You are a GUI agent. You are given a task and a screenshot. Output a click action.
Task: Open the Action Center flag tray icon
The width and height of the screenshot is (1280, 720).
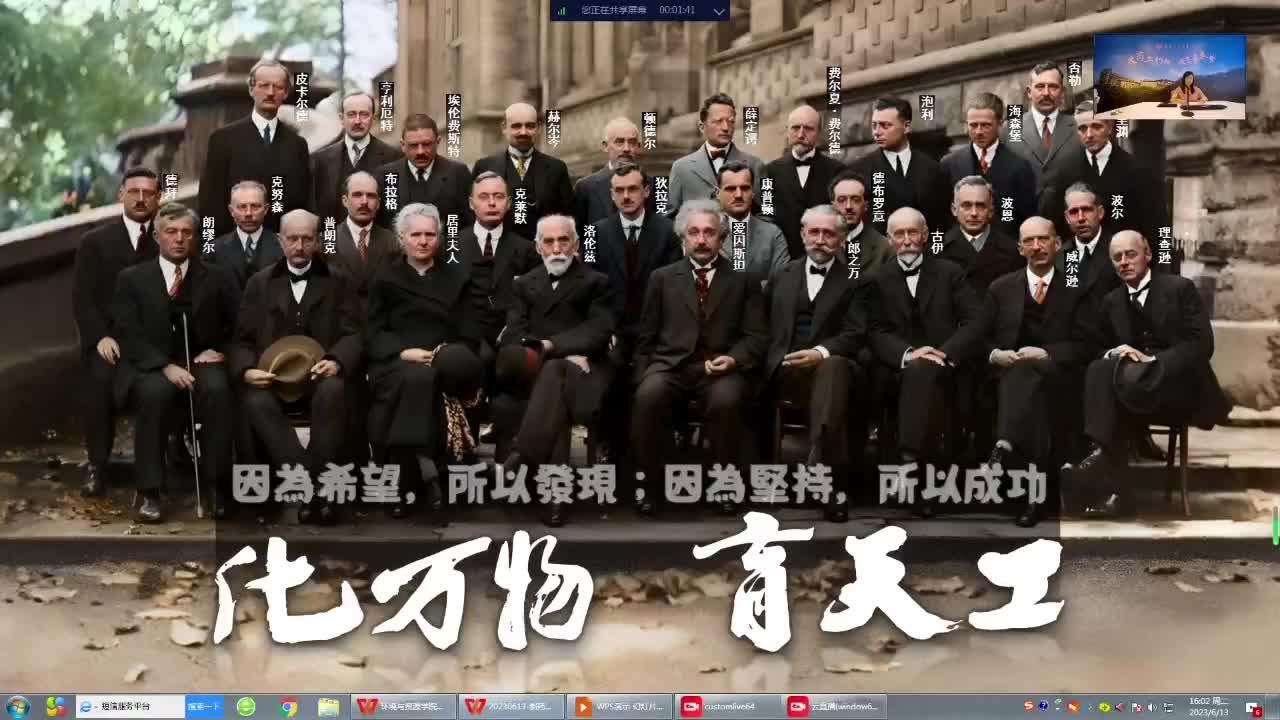pos(1136,707)
